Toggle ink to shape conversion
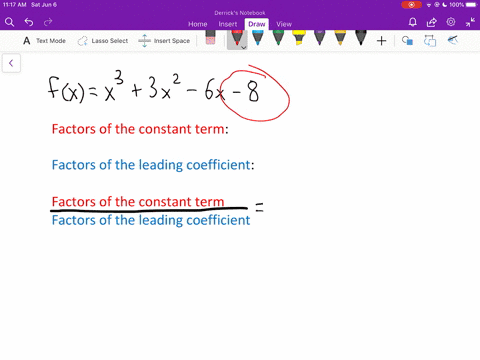This screenshot has width=480, height=360. tap(430, 41)
